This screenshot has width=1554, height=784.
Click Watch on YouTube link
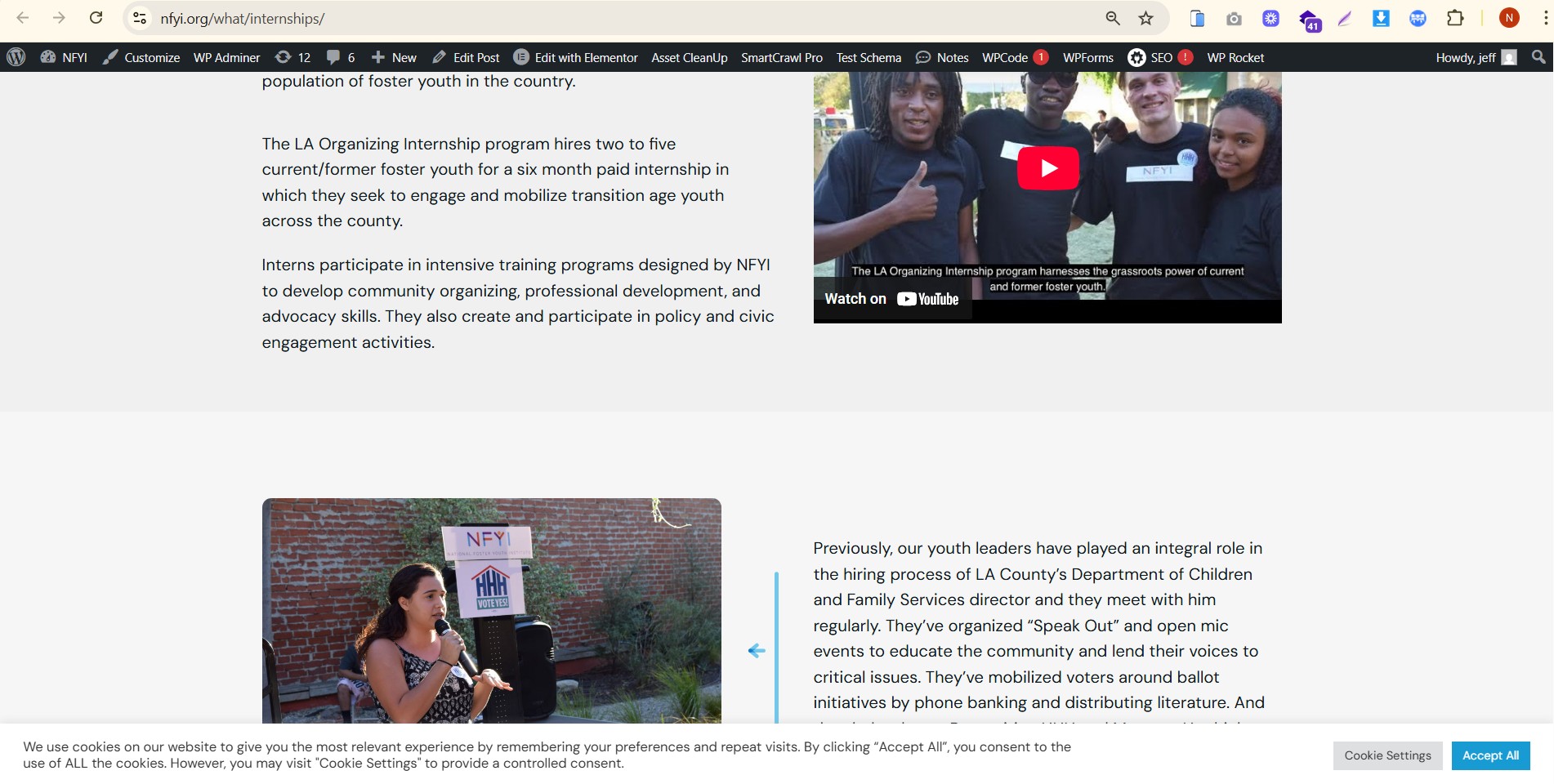click(x=891, y=299)
